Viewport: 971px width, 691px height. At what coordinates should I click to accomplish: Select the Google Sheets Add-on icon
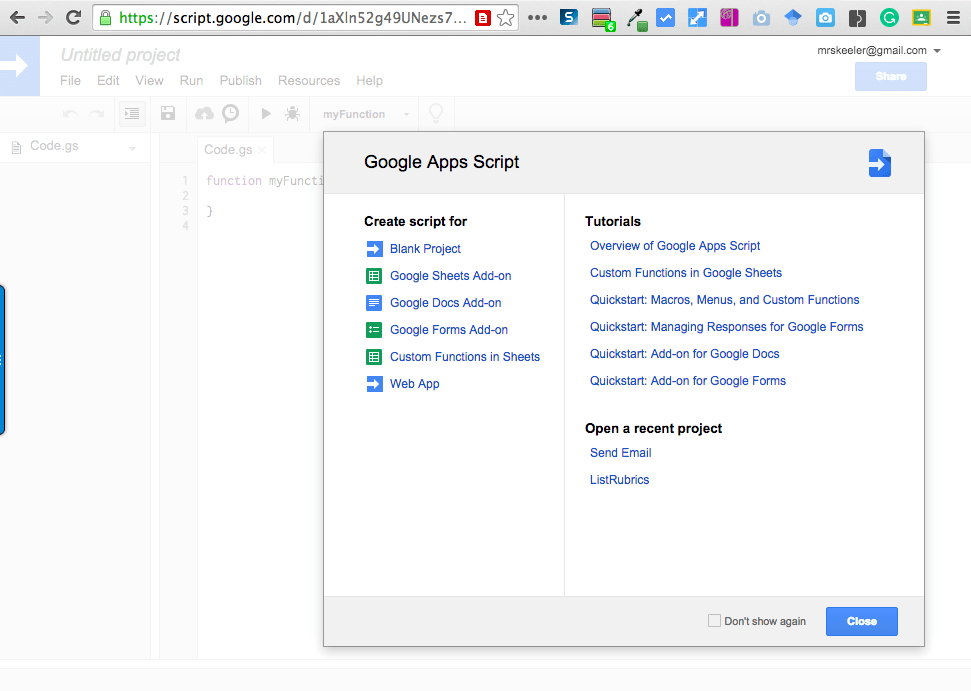tap(374, 275)
